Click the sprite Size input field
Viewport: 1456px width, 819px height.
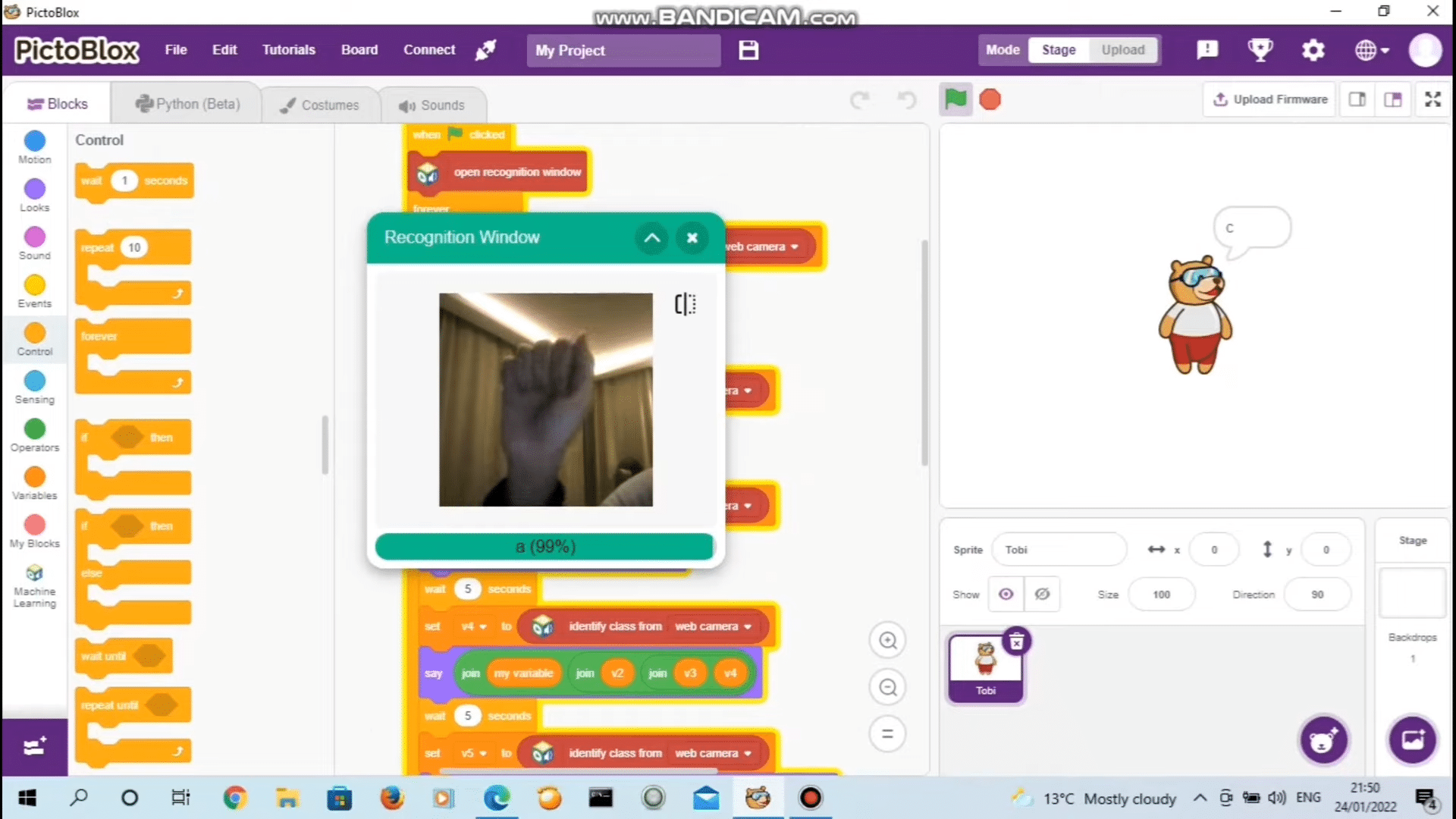pos(1161,595)
